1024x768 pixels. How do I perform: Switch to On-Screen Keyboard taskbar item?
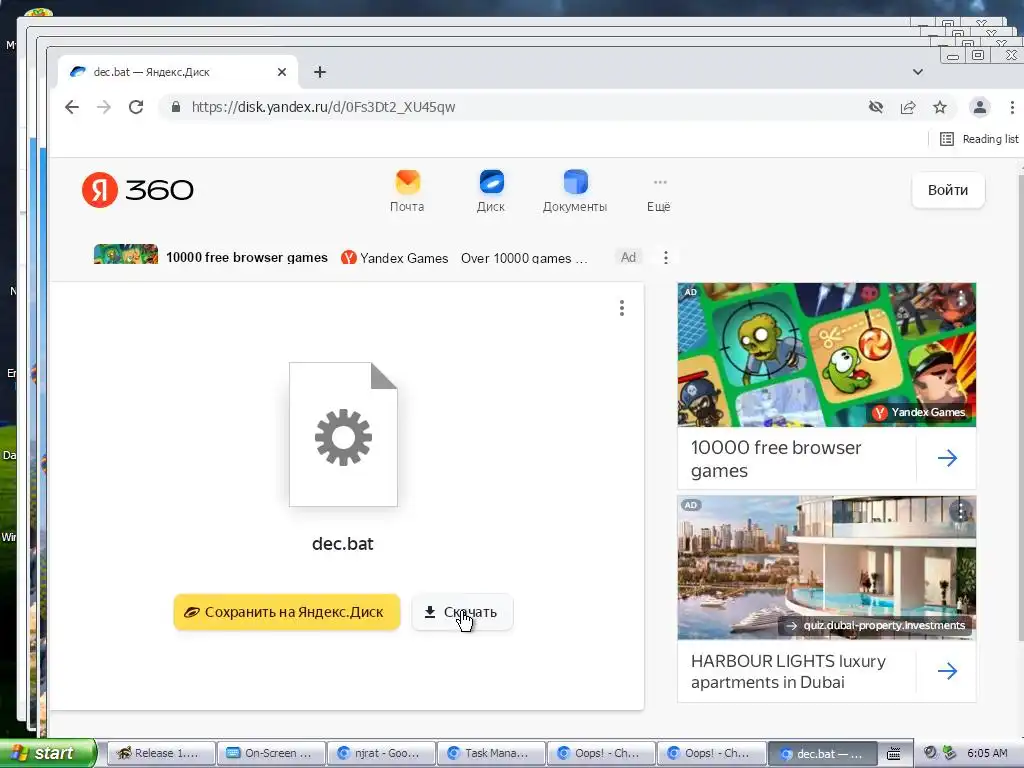click(x=271, y=754)
